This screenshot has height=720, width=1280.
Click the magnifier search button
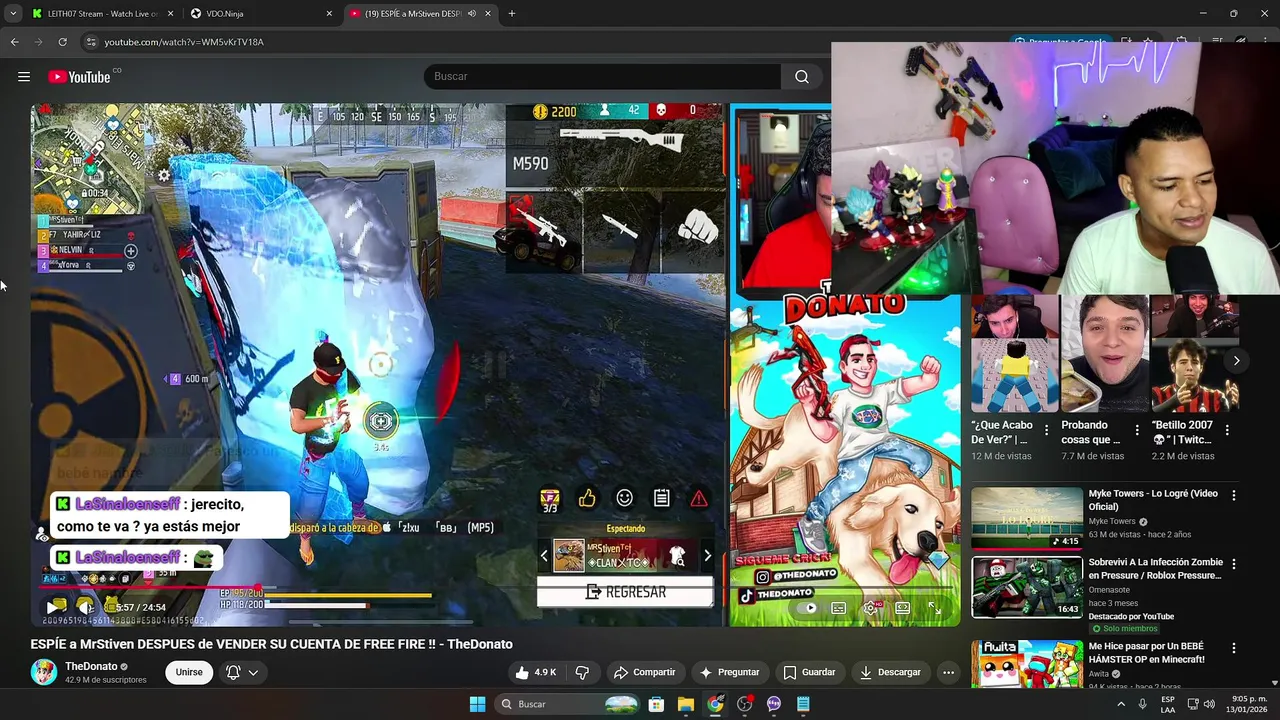pyautogui.click(x=802, y=77)
